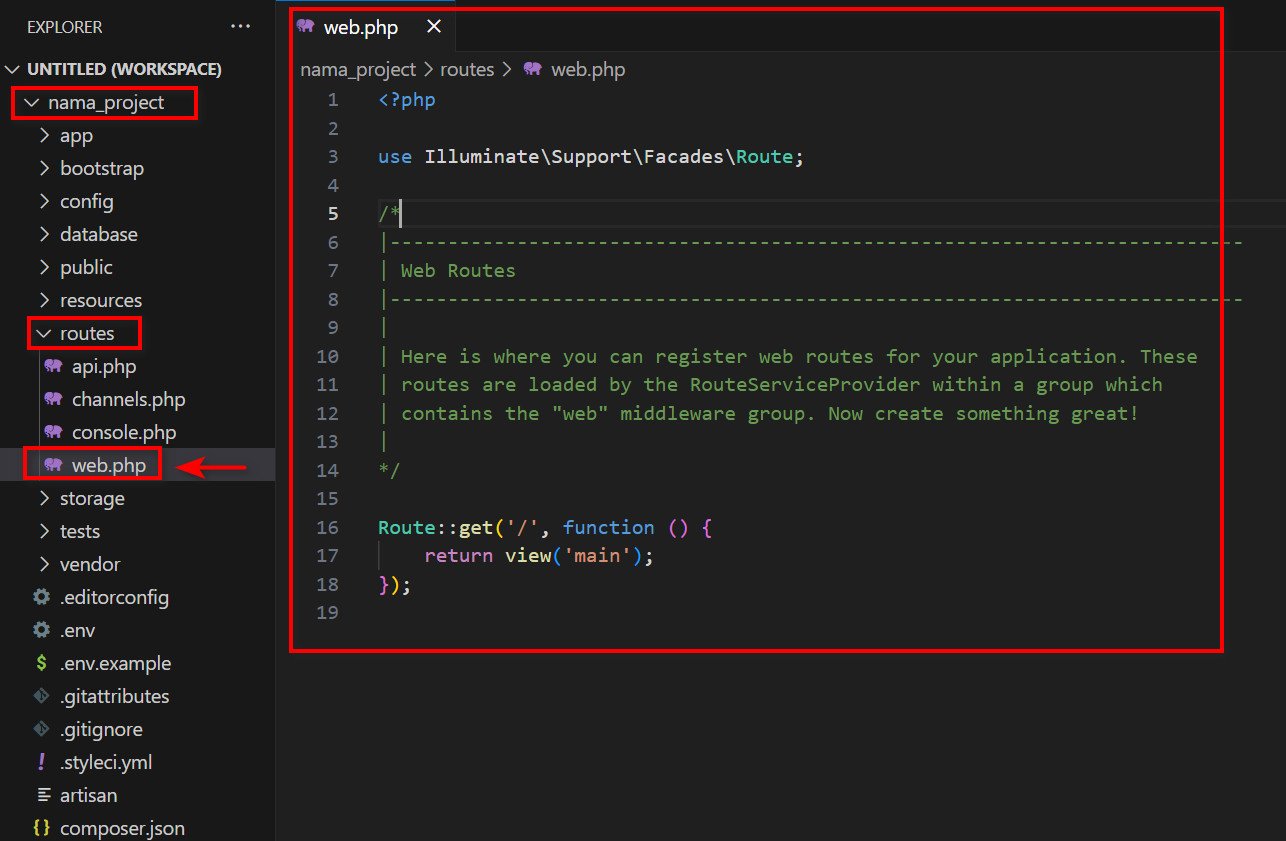This screenshot has width=1286, height=841.
Task: Select web.php file icon in explorer
Action: coord(53,465)
